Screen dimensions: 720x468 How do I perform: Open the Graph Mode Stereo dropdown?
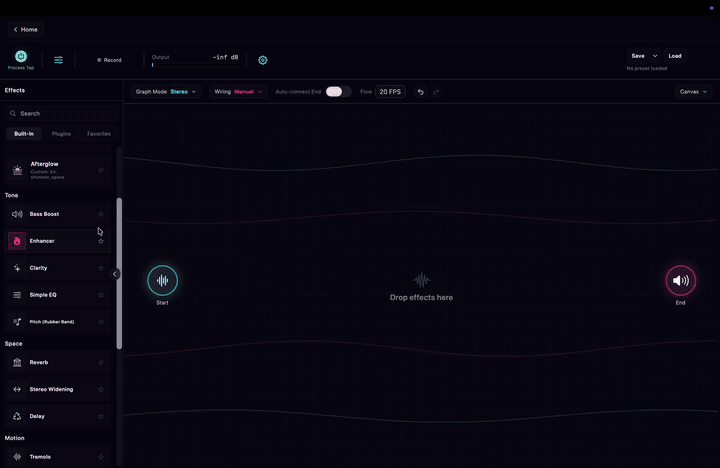coord(166,92)
